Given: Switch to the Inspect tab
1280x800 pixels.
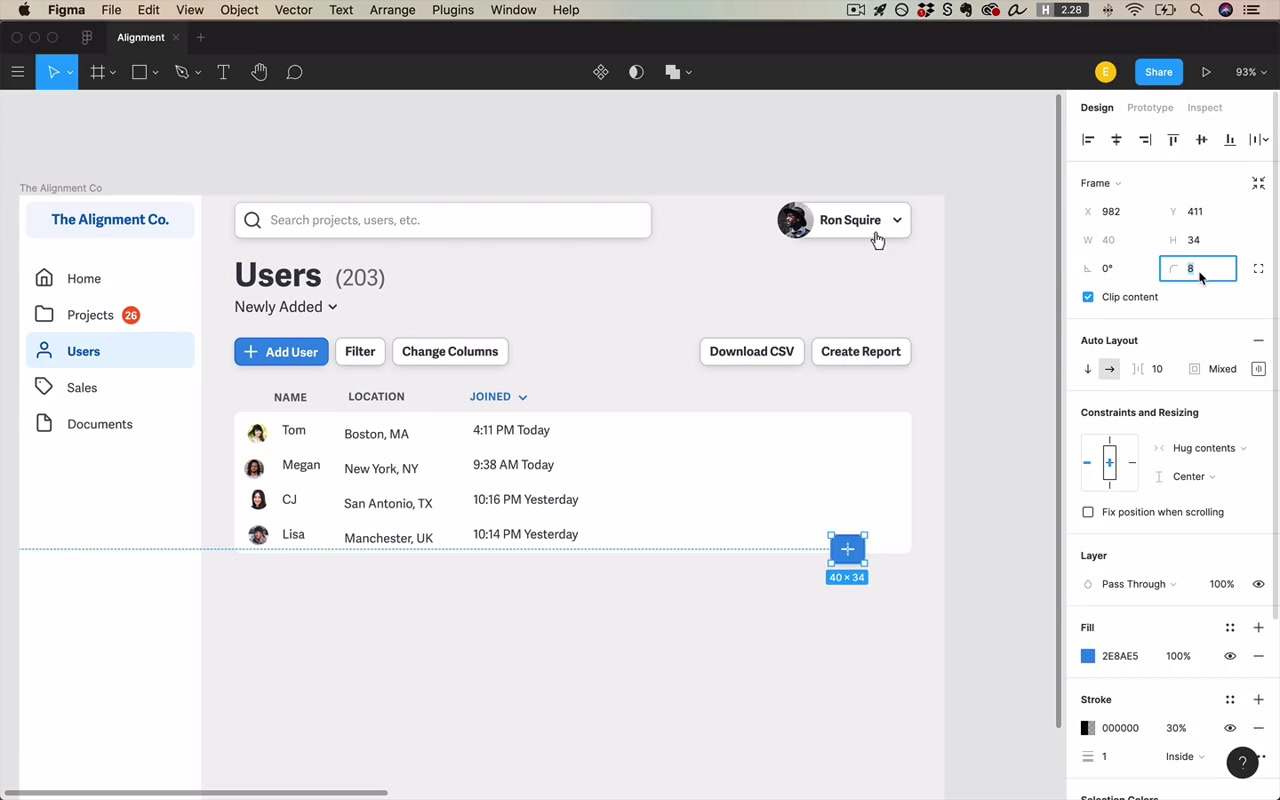Looking at the screenshot, I should [1205, 108].
